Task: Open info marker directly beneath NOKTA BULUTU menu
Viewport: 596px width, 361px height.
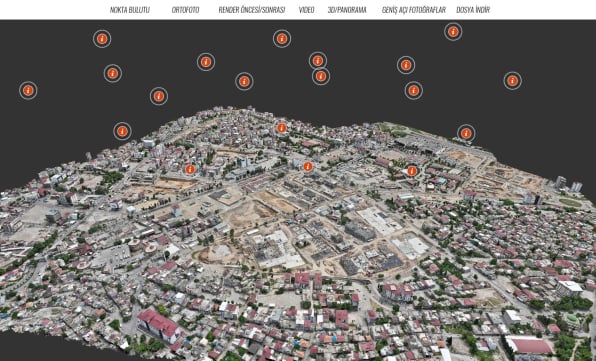Action: 102,39
